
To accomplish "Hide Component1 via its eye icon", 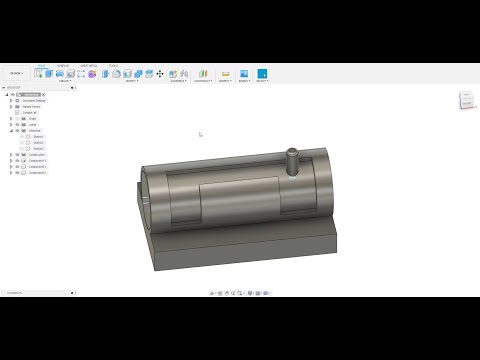I will 17,161.
